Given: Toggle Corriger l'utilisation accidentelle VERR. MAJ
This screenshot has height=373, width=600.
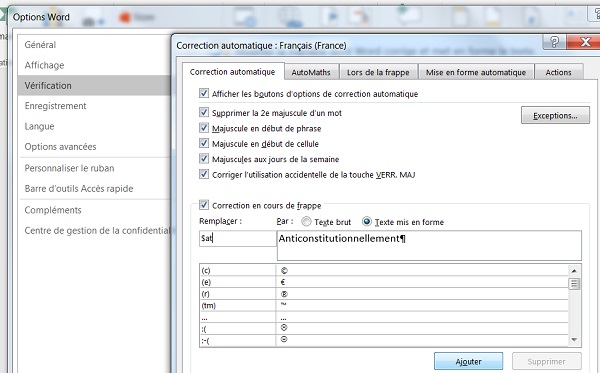Looking at the screenshot, I should [x=204, y=174].
